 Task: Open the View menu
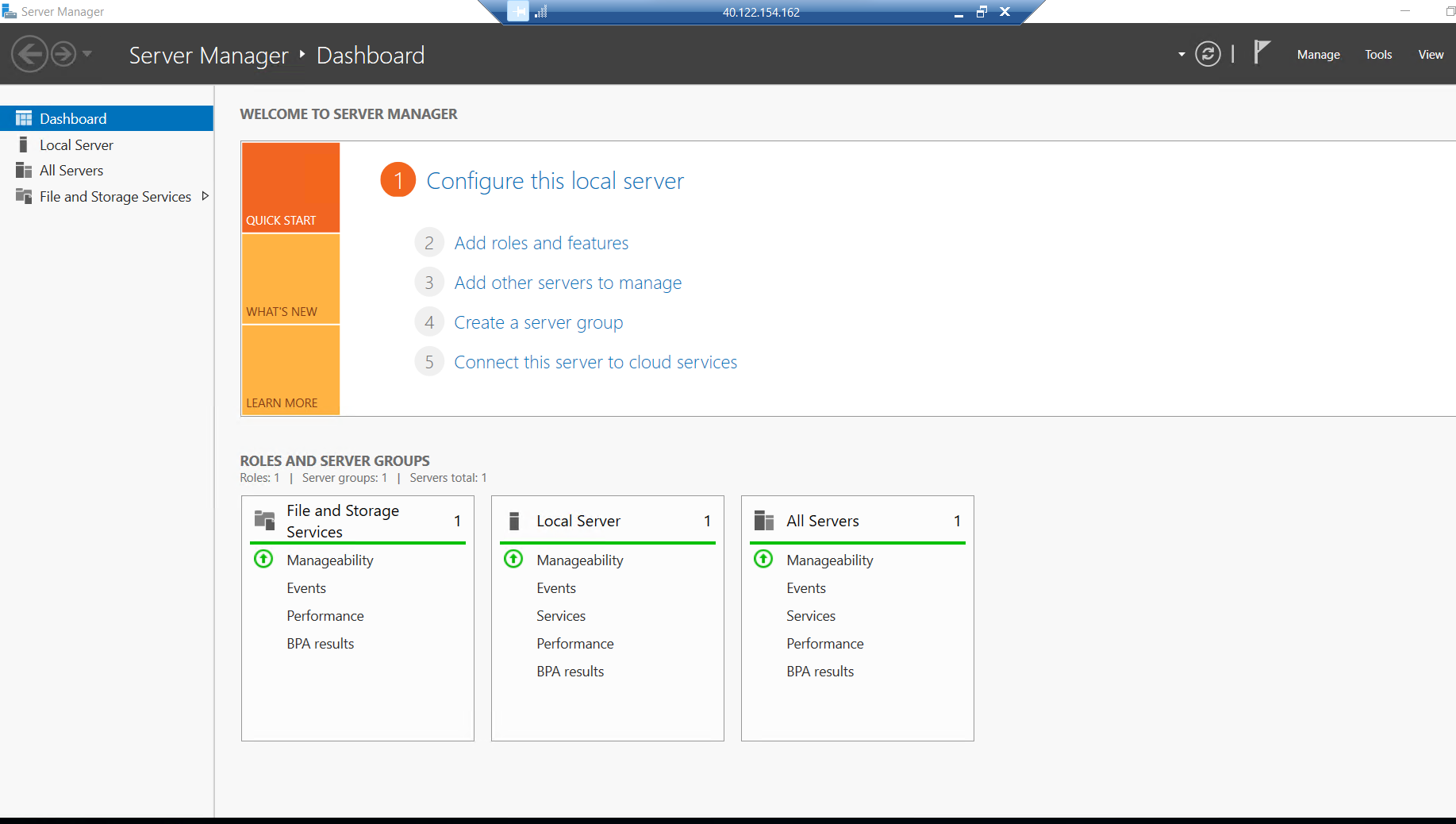(x=1431, y=55)
